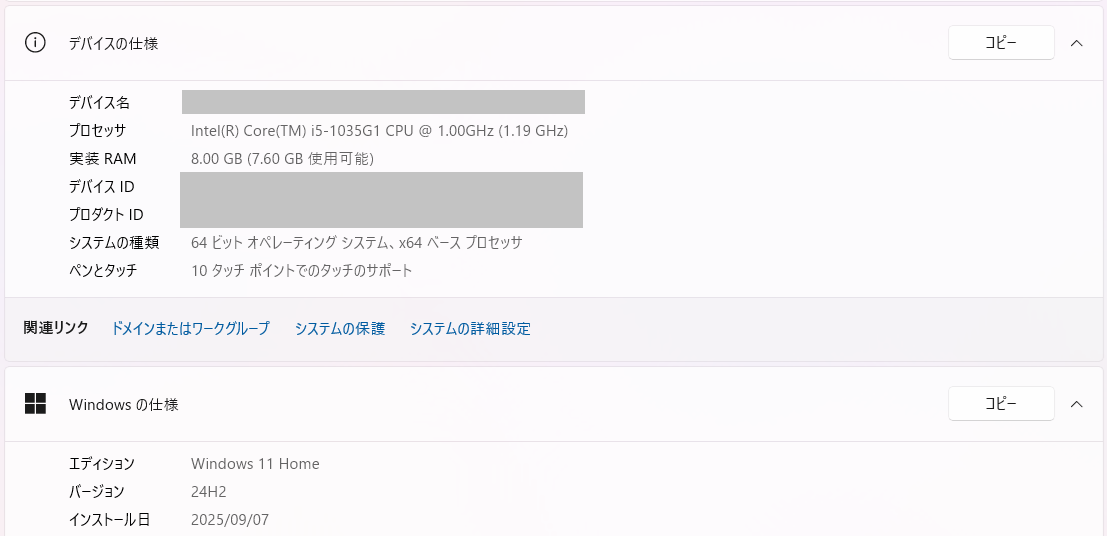Click the Windows の仕様 header title
The image size is (1107, 536).
[x=123, y=405]
